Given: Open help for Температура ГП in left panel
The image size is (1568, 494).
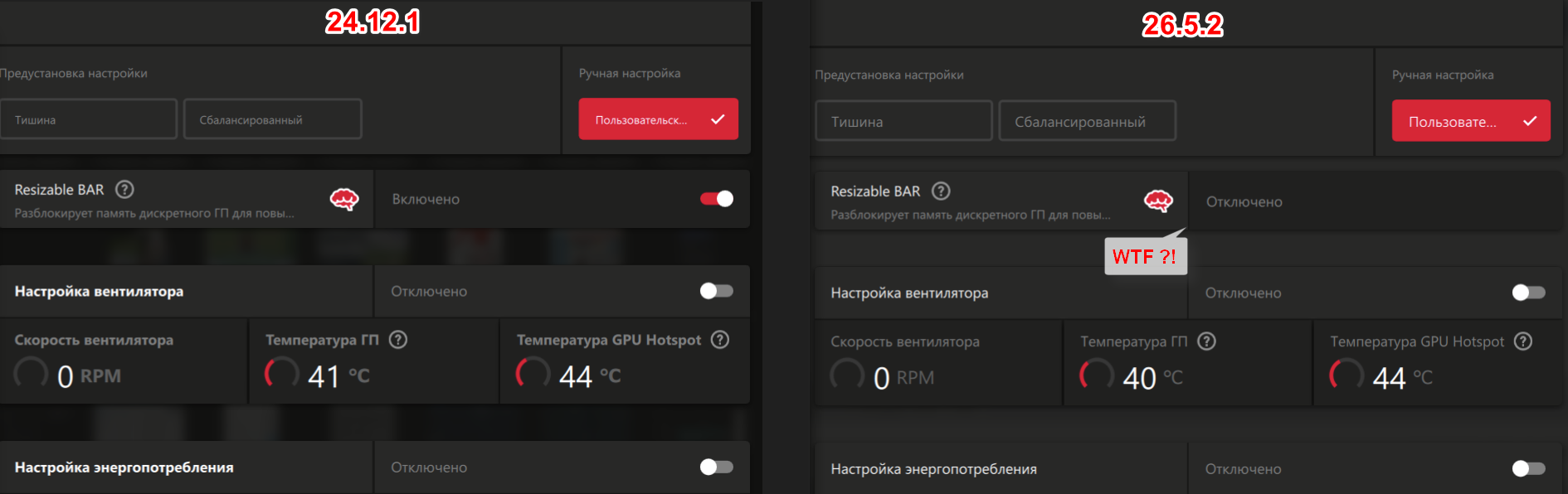Looking at the screenshot, I should (398, 340).
